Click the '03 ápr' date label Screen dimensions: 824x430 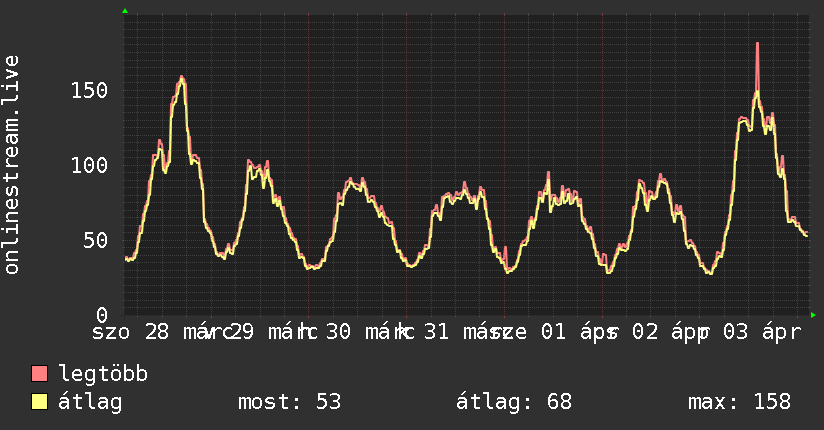(x=762, y=332)
